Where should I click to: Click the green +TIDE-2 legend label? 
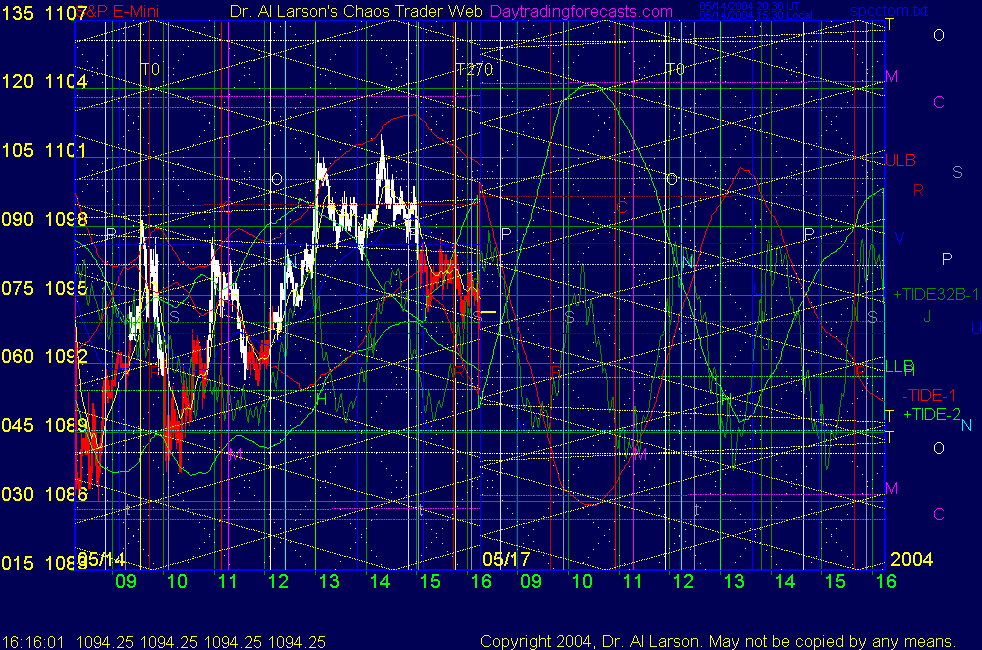[932, 414]
